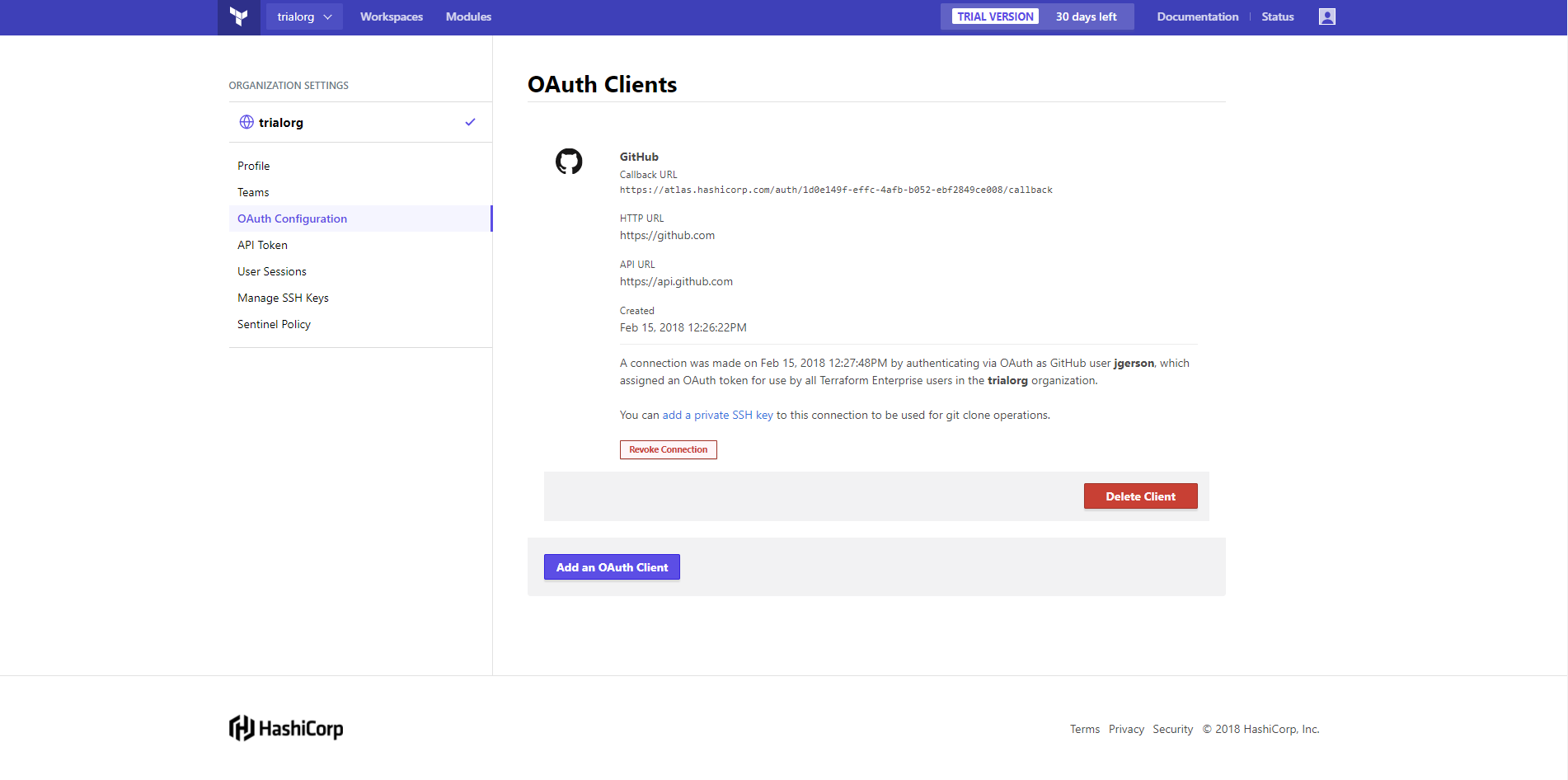Click the ORGANIZATION SETTINGS label
This screenshot has height=780, width=1568.
289,85
